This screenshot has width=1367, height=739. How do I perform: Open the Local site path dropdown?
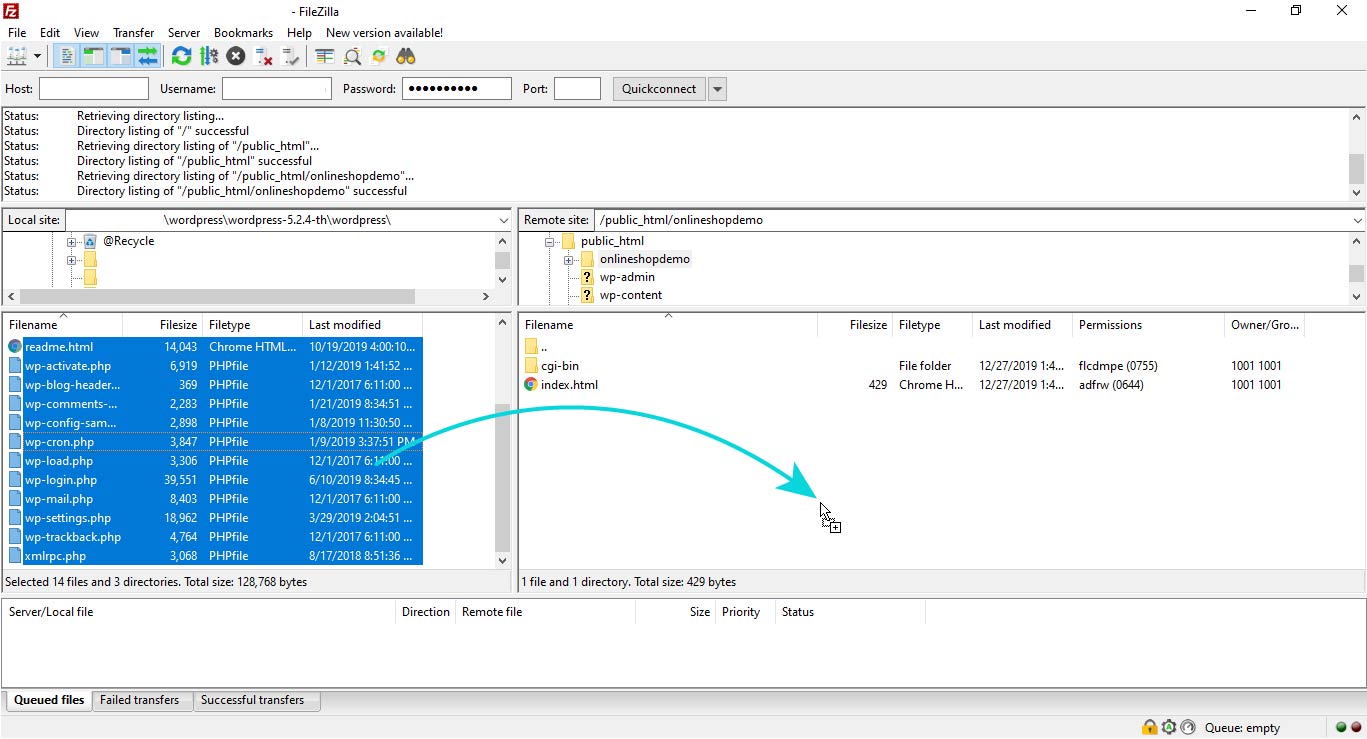point(503,220)
